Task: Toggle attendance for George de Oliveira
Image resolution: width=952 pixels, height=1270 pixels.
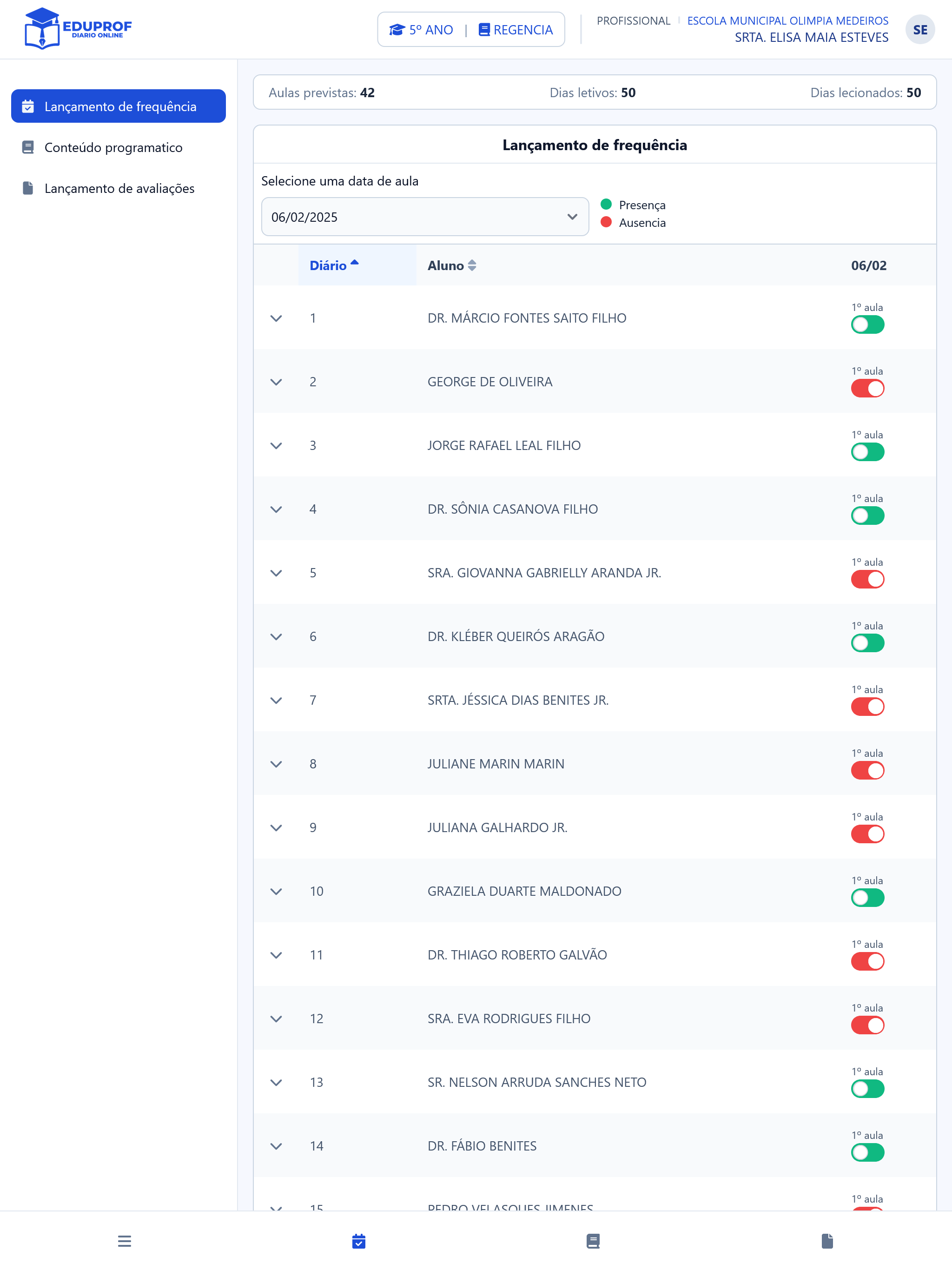Action: [x=867, y=388]
